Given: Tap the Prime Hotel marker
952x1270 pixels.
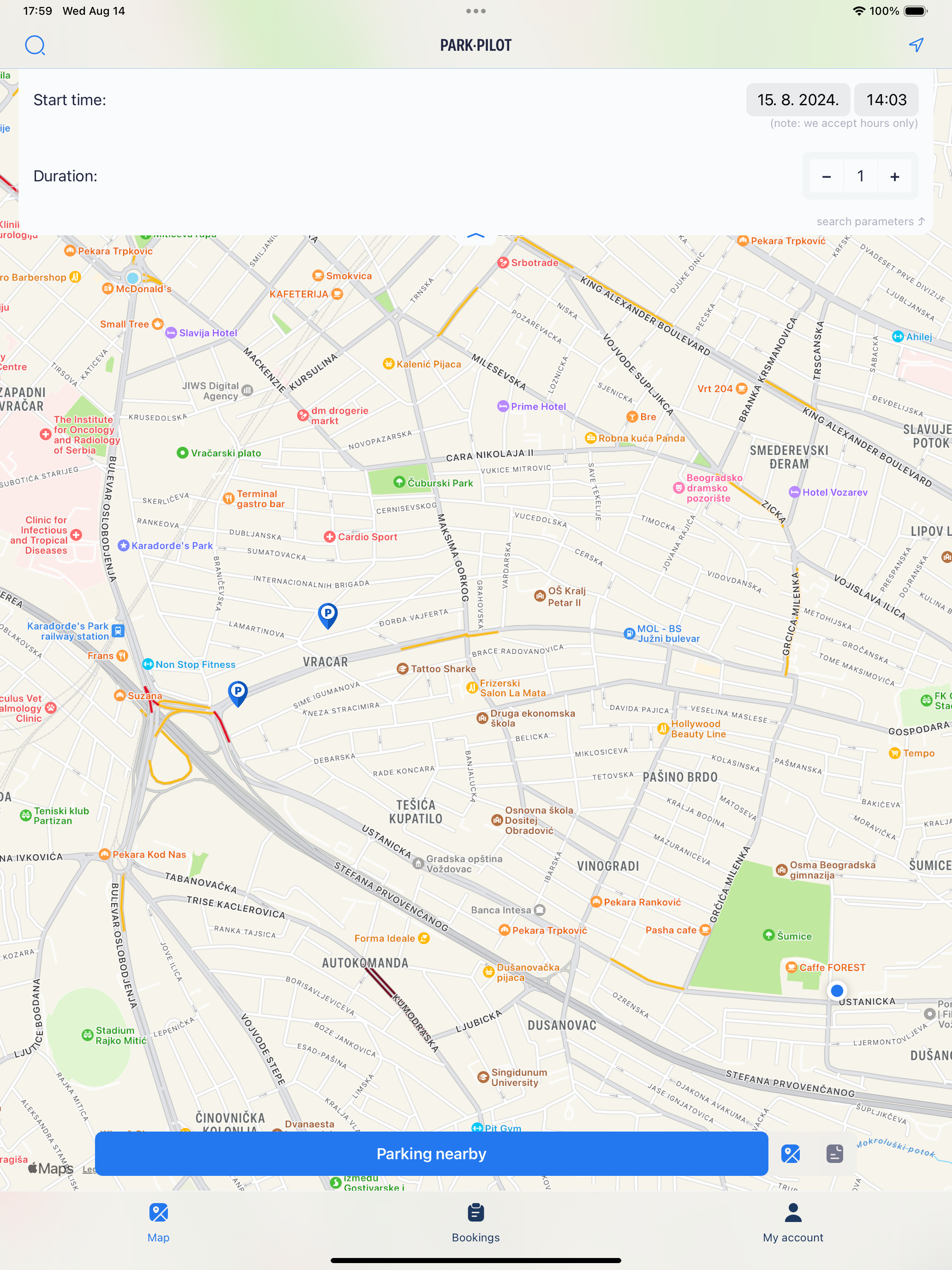Looking at the screenshot, I should [x=503, y=406].
